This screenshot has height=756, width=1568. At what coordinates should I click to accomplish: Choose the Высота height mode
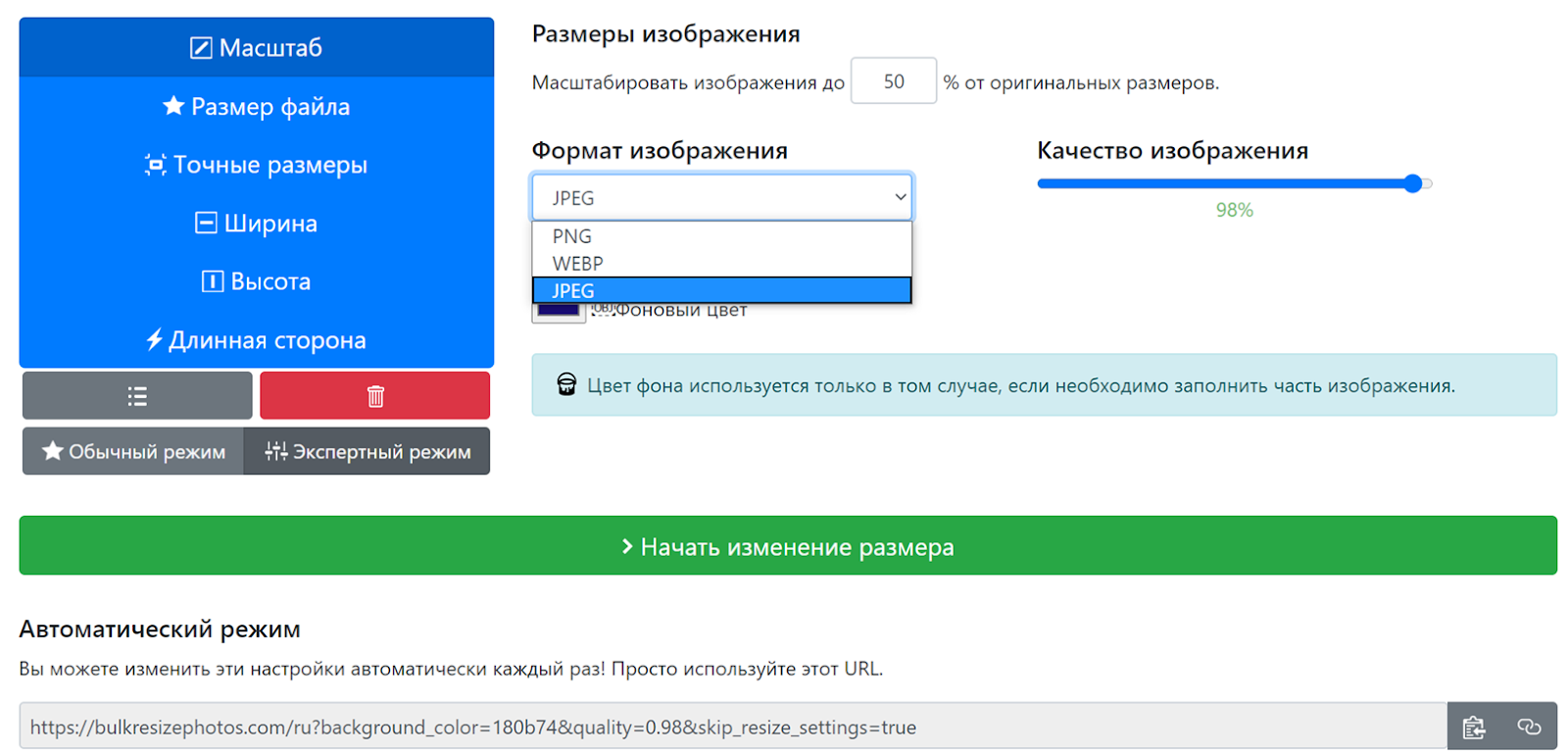point(256,281)
